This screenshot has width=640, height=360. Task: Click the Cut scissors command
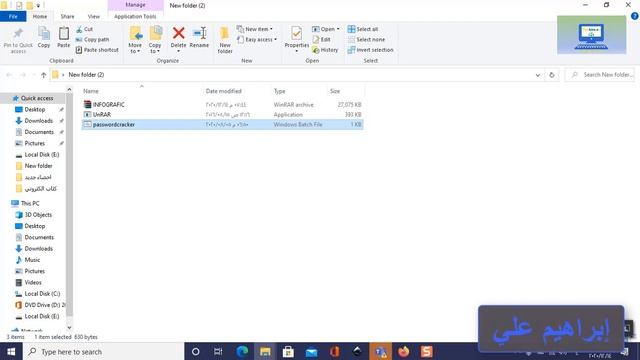[x=84, y=29]
